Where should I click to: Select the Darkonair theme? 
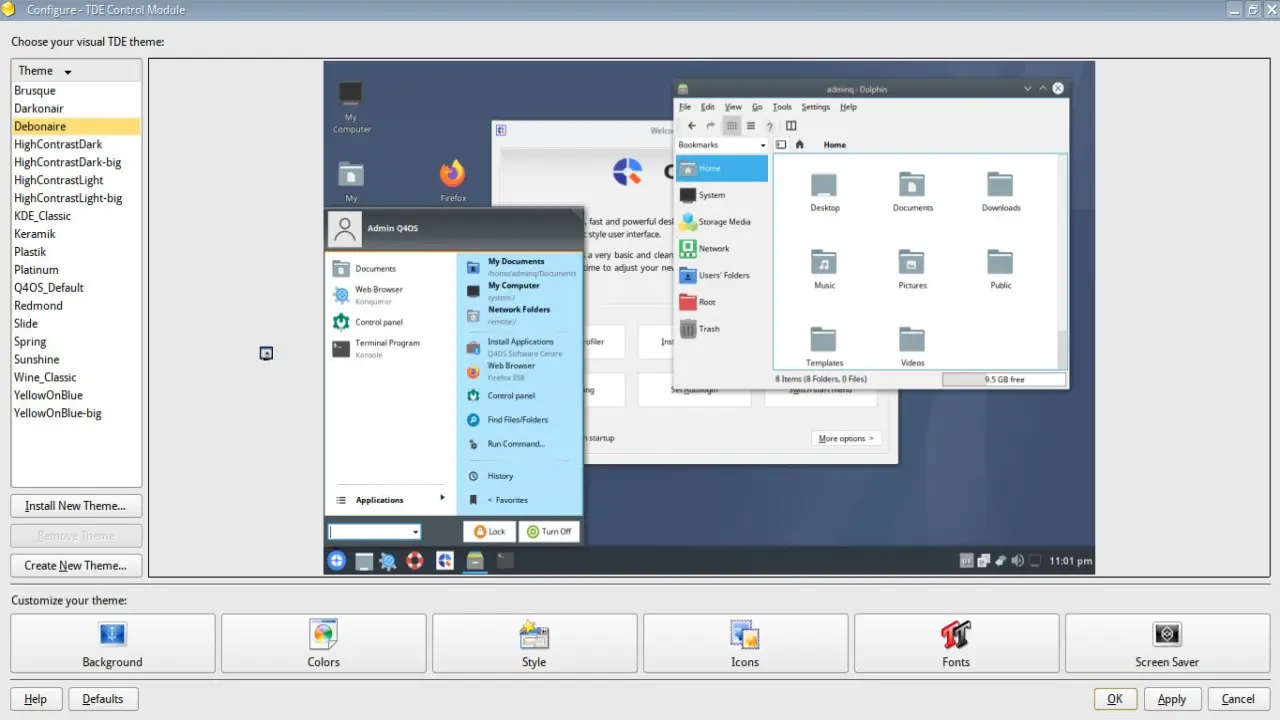click(76, 109)
